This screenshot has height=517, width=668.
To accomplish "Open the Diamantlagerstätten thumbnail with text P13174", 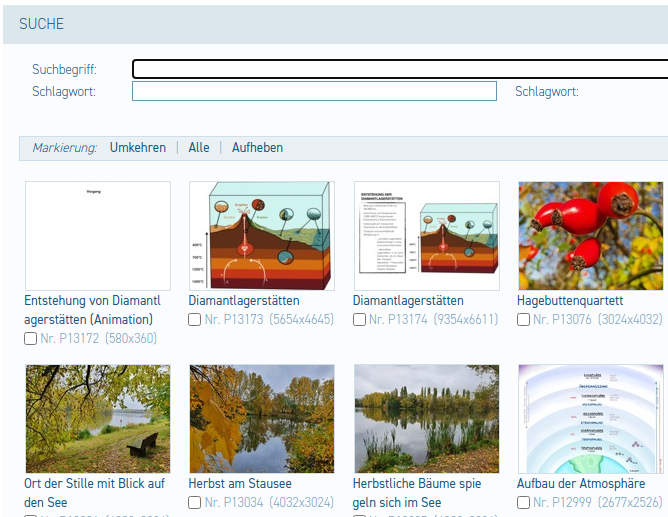I will point(426,236).
